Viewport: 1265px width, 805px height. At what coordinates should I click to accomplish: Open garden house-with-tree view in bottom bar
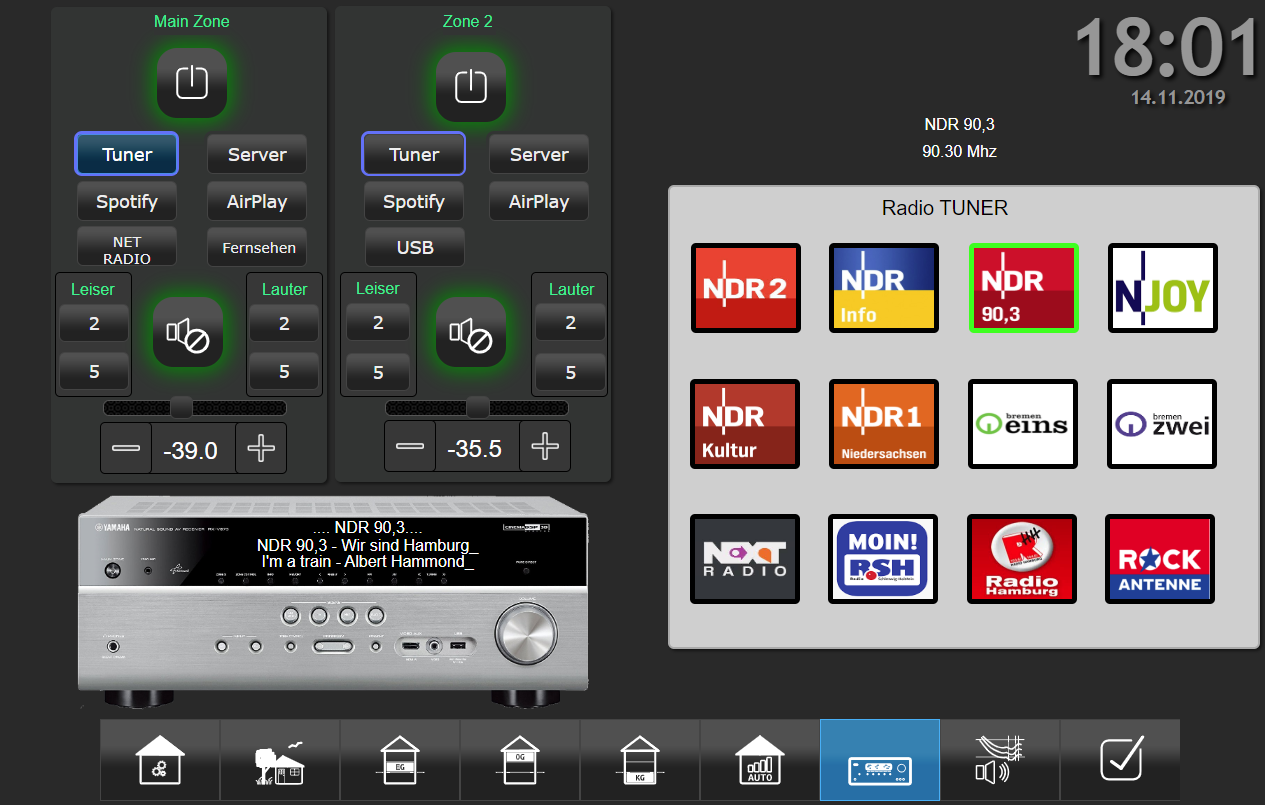click(x=280, y=760)
